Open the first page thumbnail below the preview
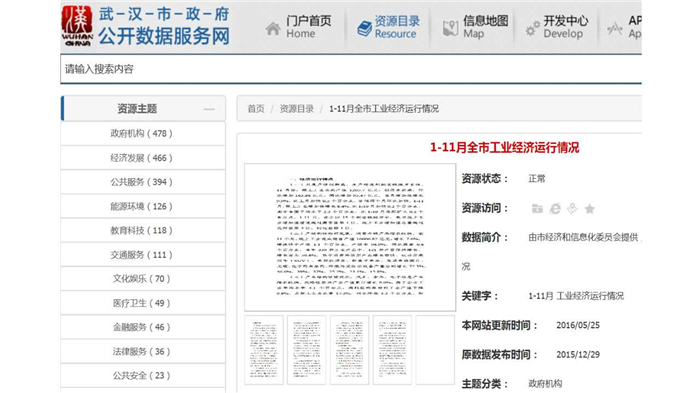This screenshot has height=393, width=700. point(264,350)
